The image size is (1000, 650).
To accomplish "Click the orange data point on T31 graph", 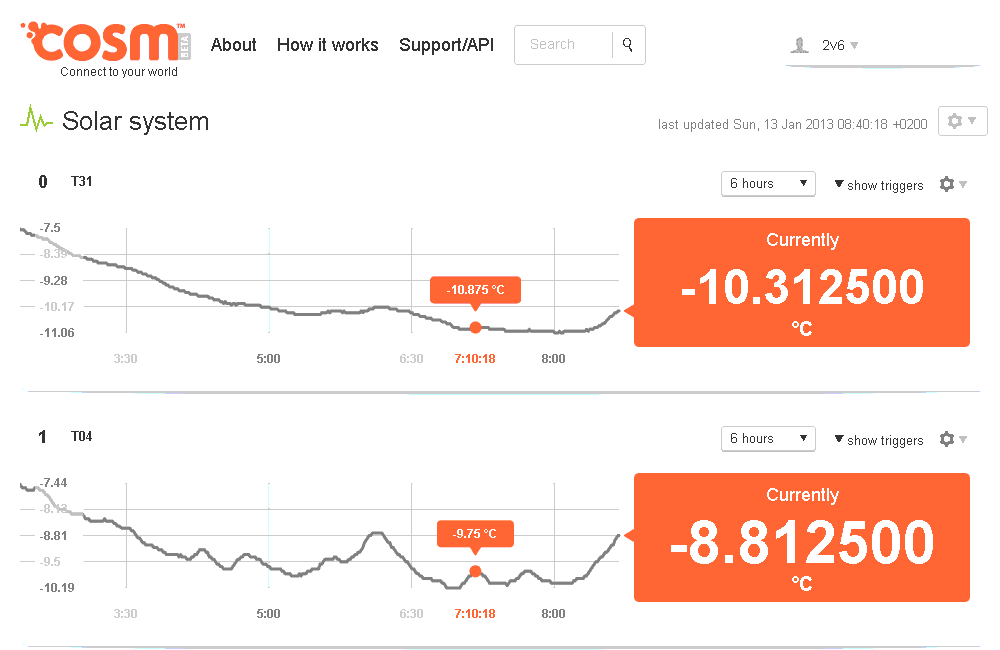I will [475, 327].
